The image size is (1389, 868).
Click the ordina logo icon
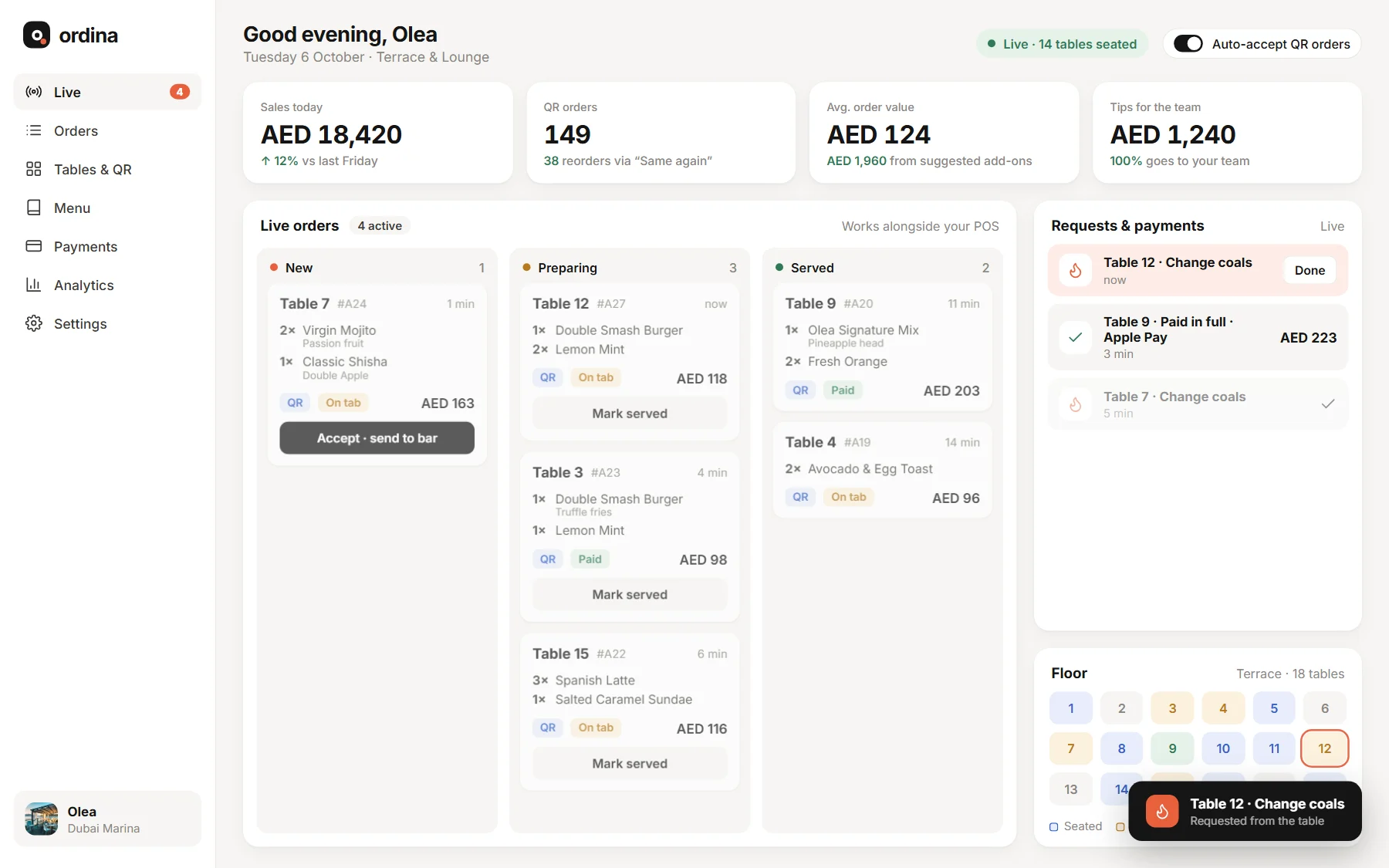click(36, 35)
